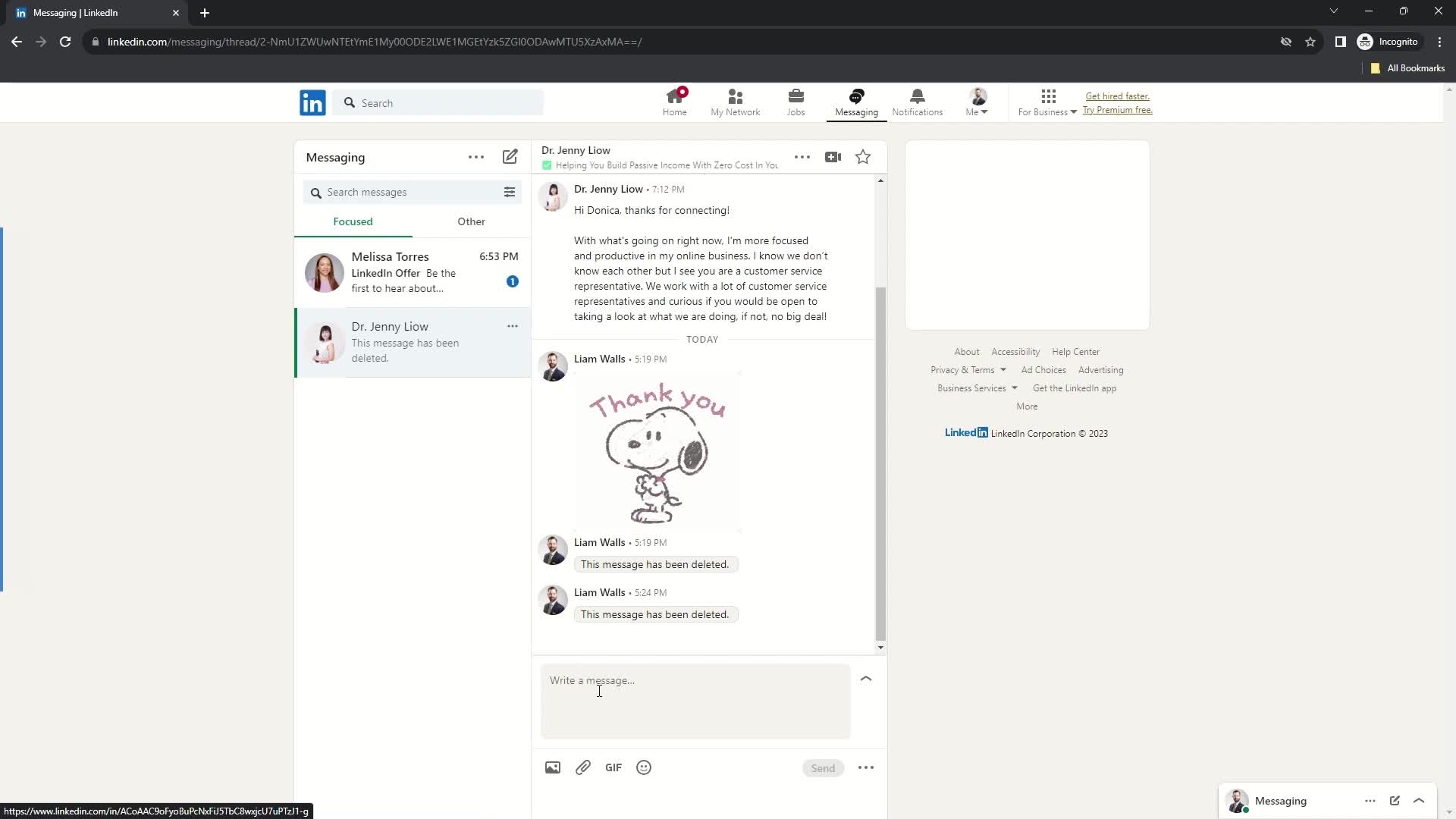The image size is (1456, 819).
Task: Expand the Me profile menu
Action: [x=977, y=102]
